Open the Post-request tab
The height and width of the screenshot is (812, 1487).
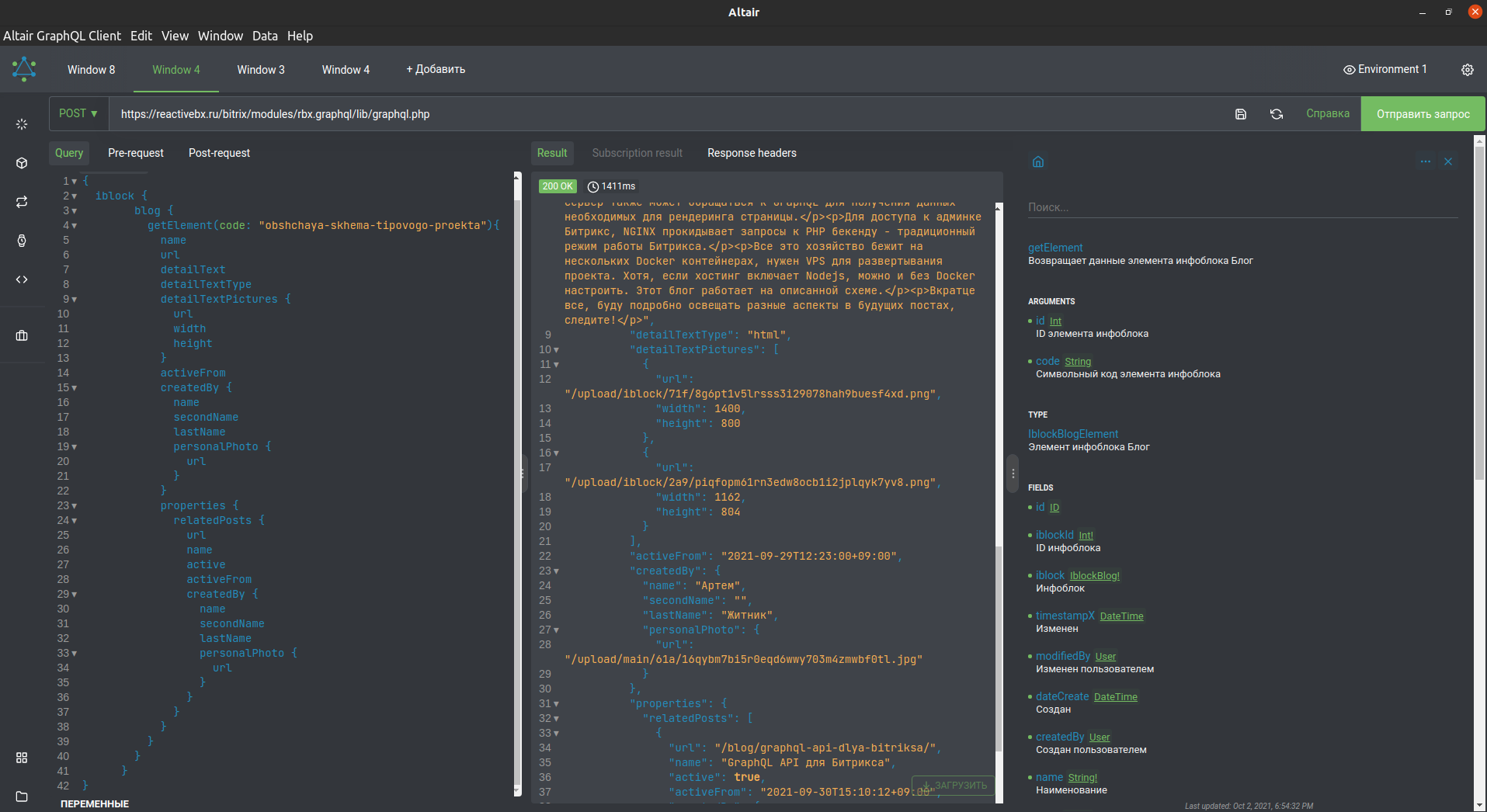[219, 153]
